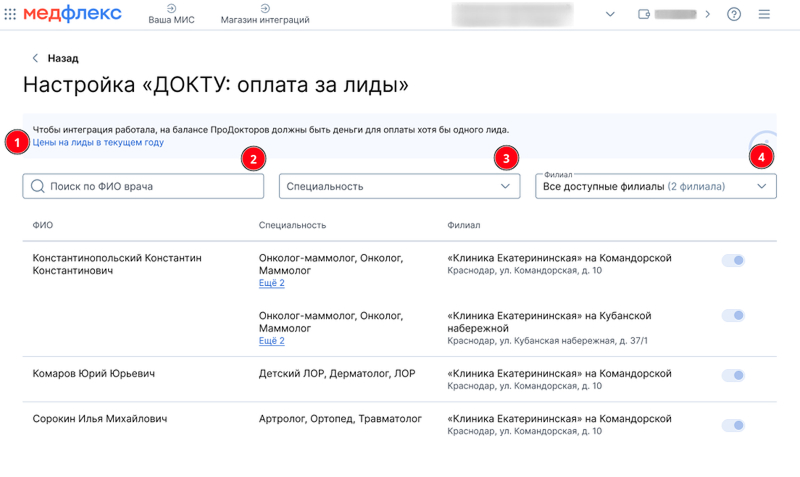
Task: Open the hamburger menu icon
Action: 764,14
